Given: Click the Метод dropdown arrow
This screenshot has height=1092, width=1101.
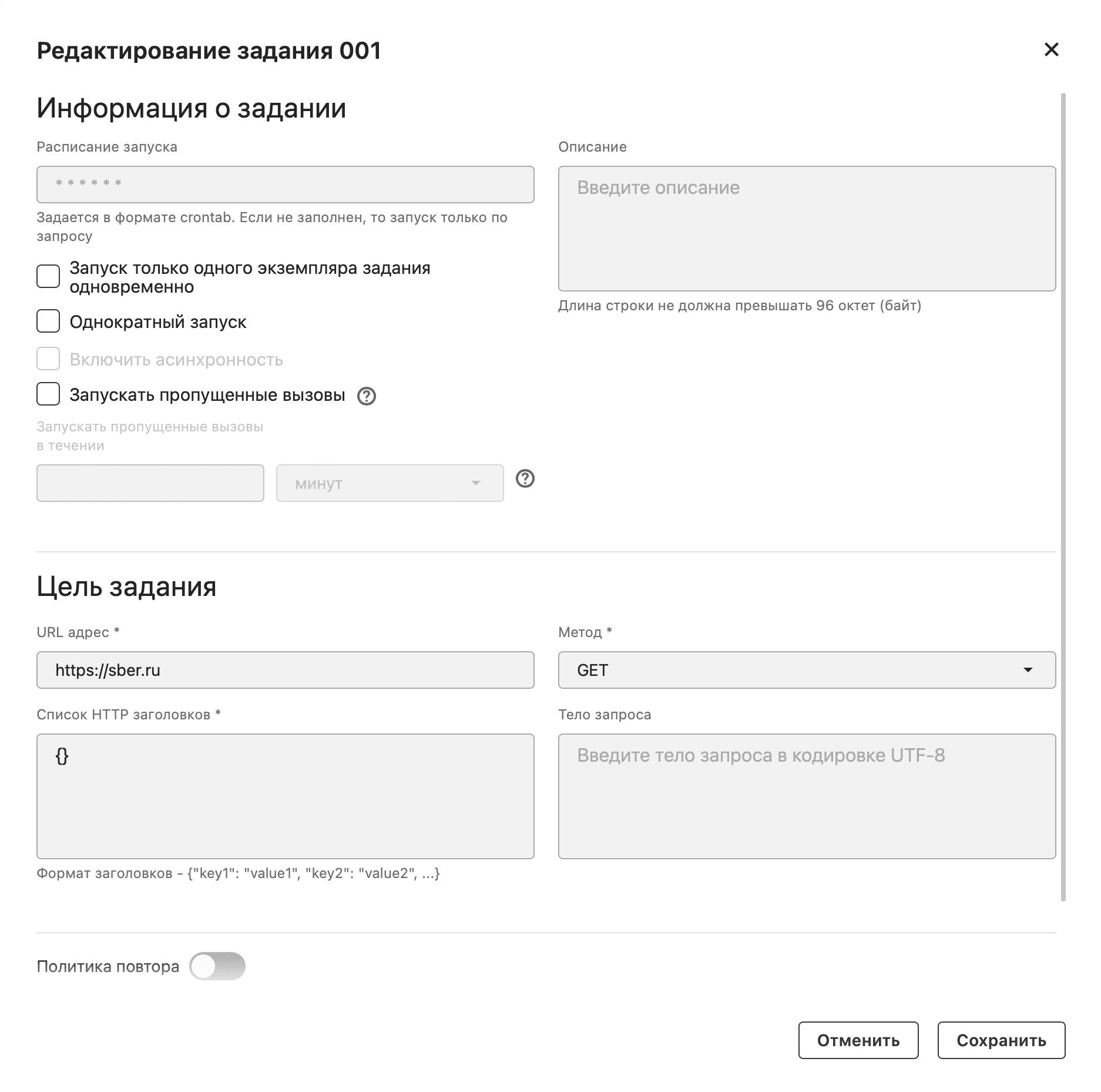Looking at the screenshot, I should click(1028, 670).
